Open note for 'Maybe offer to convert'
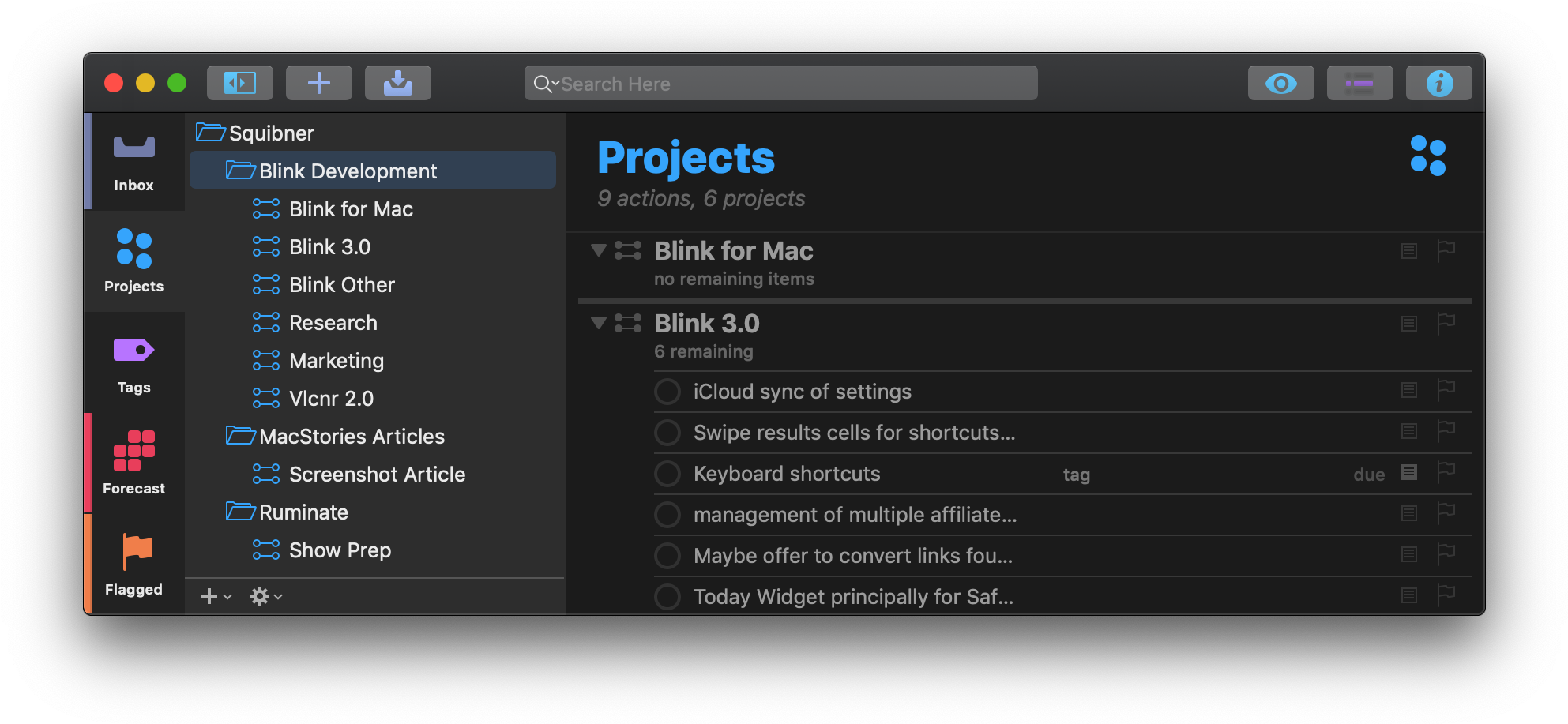The height and width of the screenshot is (724, 1568). point(1409,554)
